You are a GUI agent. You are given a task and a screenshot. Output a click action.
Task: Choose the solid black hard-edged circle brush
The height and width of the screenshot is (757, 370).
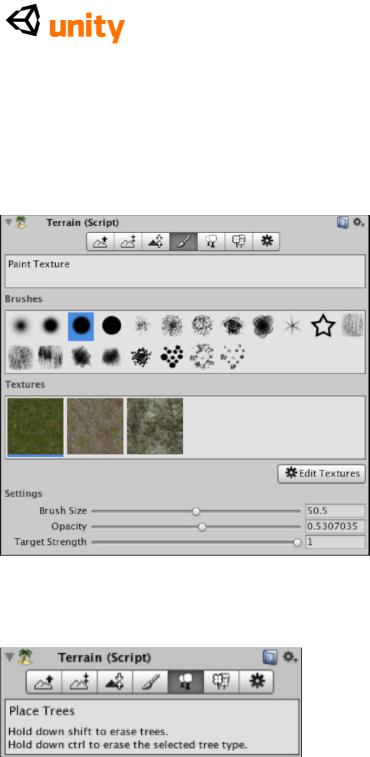[112, 326]
